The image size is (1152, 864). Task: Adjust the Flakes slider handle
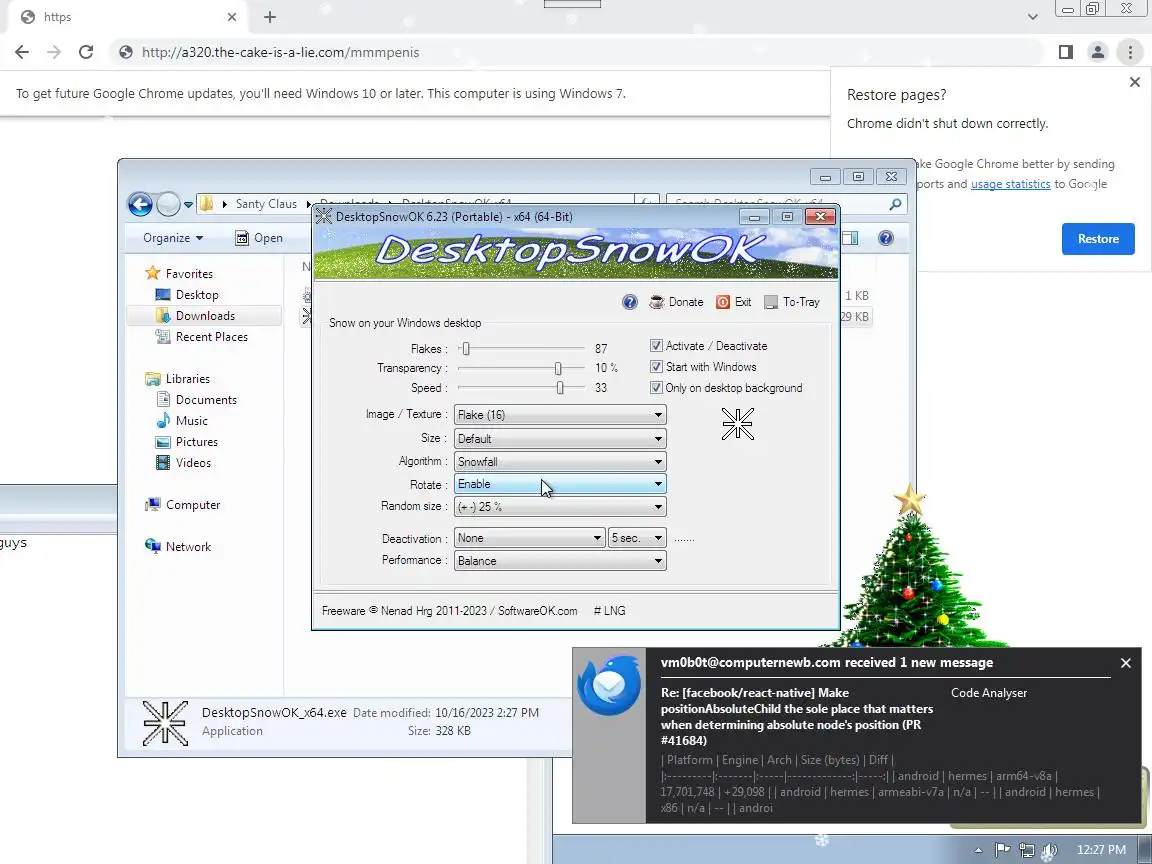(465, 348)
